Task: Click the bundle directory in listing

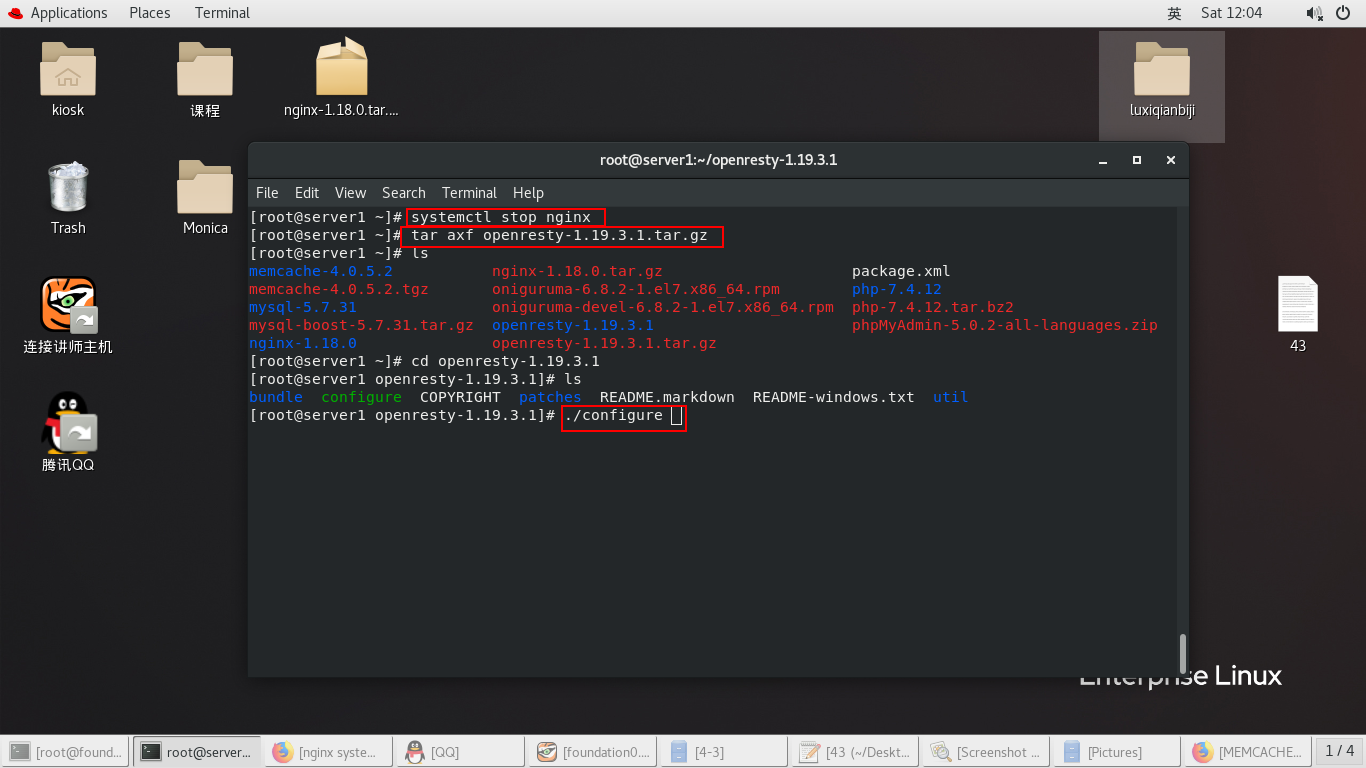Action: click(276, 397)
